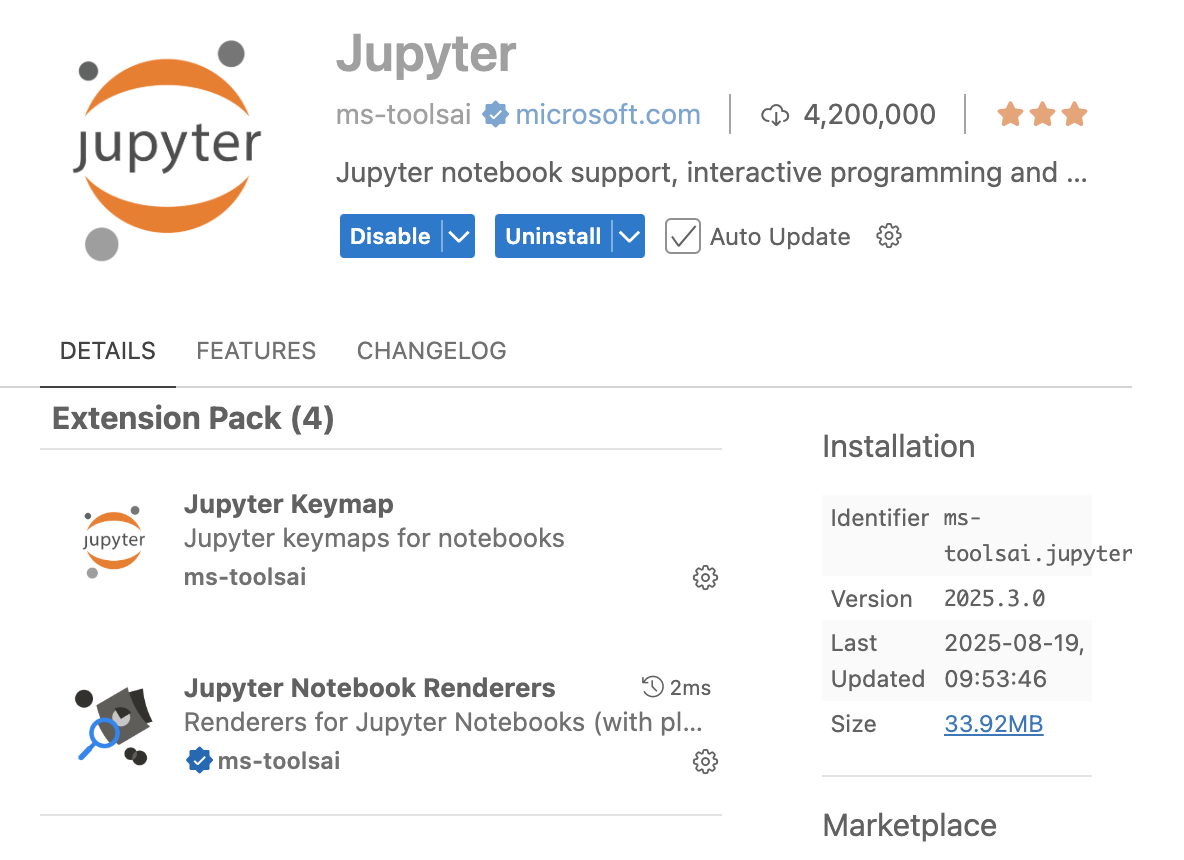Click the Disable button
Viewport: 1184px width, 860px height.
coord(390,237)
